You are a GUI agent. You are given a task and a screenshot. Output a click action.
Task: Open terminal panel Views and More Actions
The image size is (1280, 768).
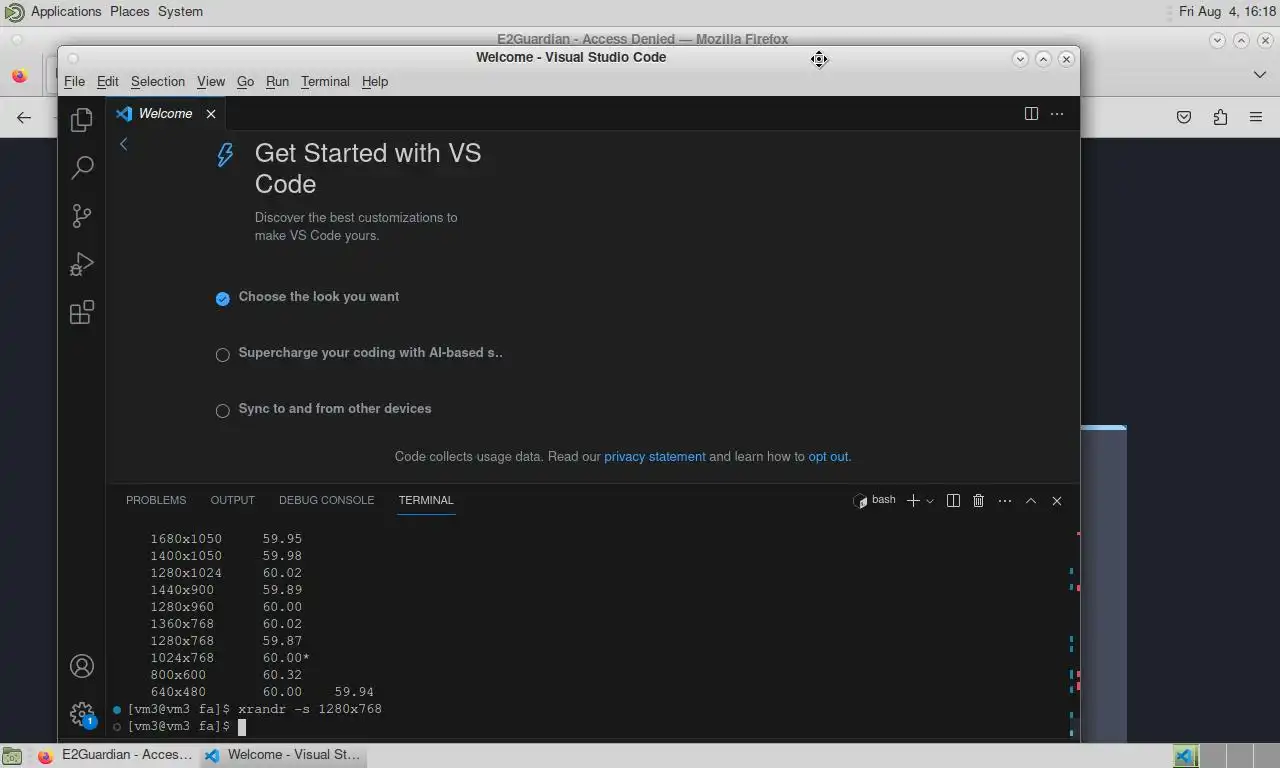tap(1005, 501)
